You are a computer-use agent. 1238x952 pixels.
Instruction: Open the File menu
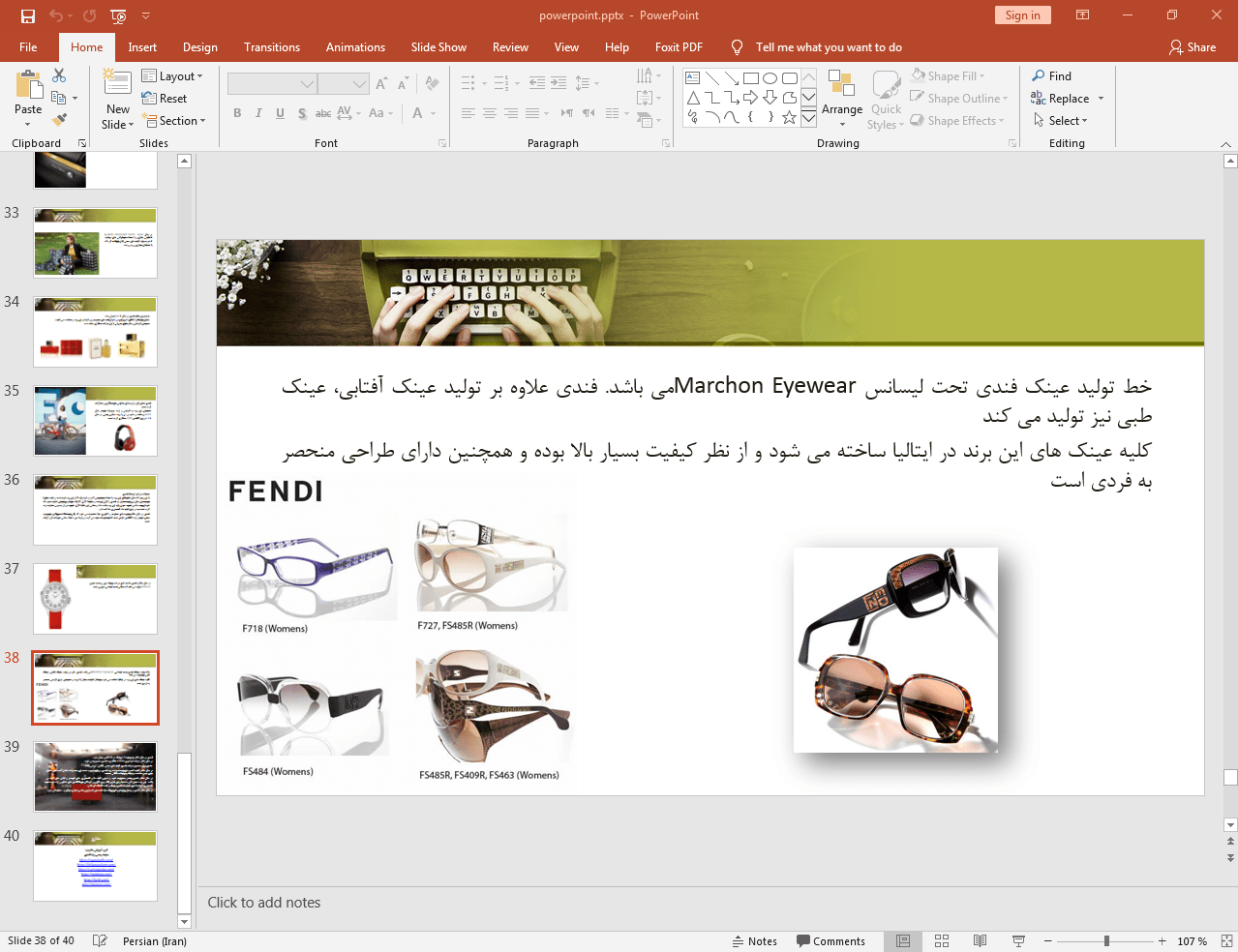pyautogui.click(x=28, y=47)
